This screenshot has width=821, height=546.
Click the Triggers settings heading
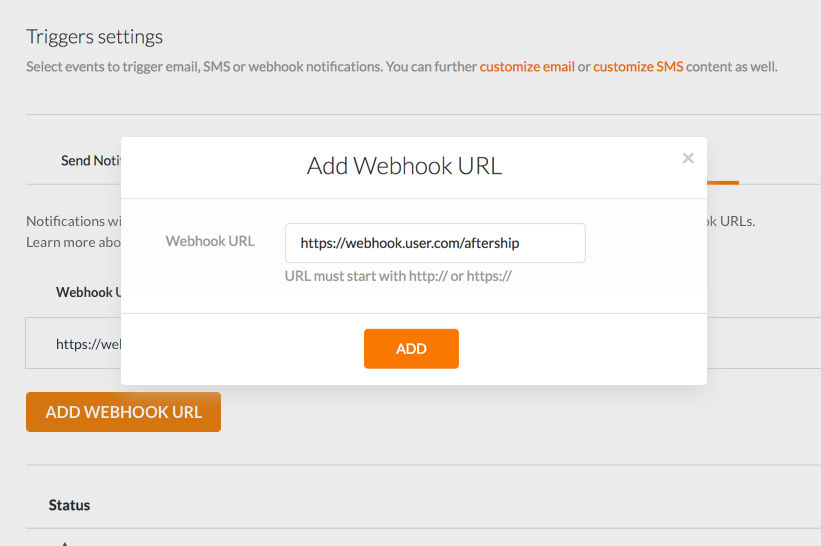[94, 37]
